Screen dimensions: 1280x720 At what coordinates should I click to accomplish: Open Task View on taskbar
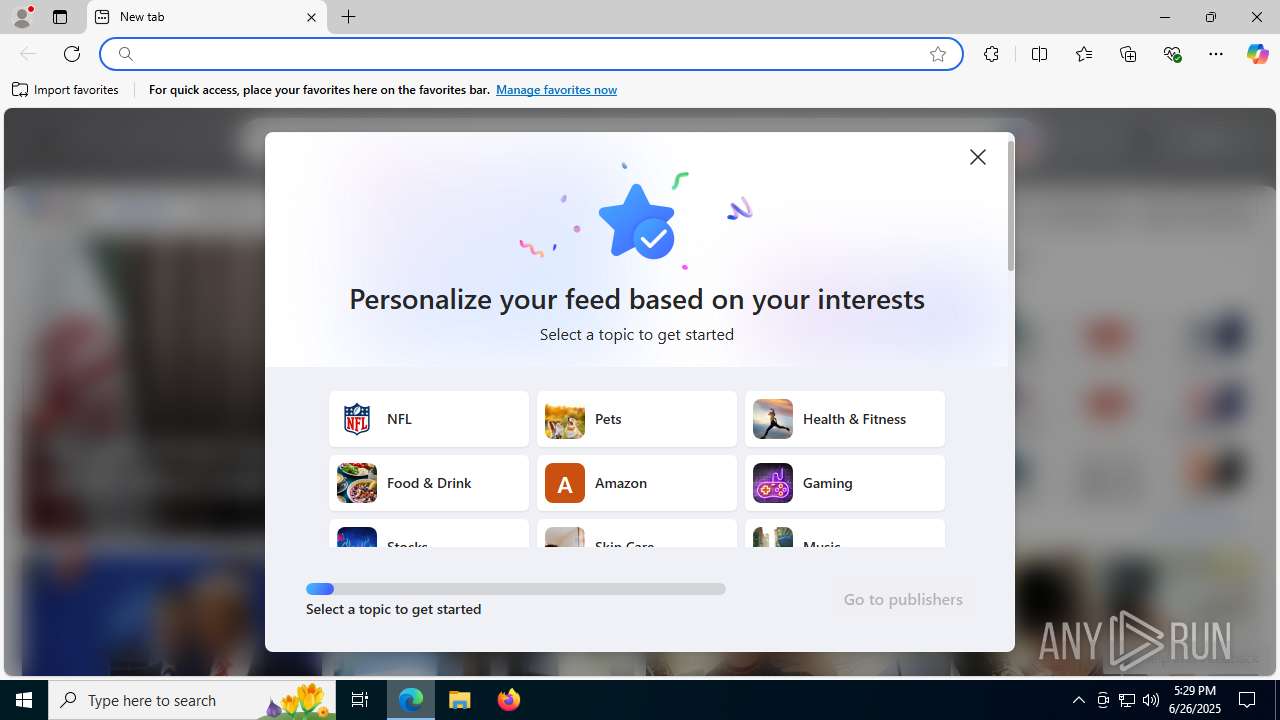pyautogui.click(x=360, y=700)
